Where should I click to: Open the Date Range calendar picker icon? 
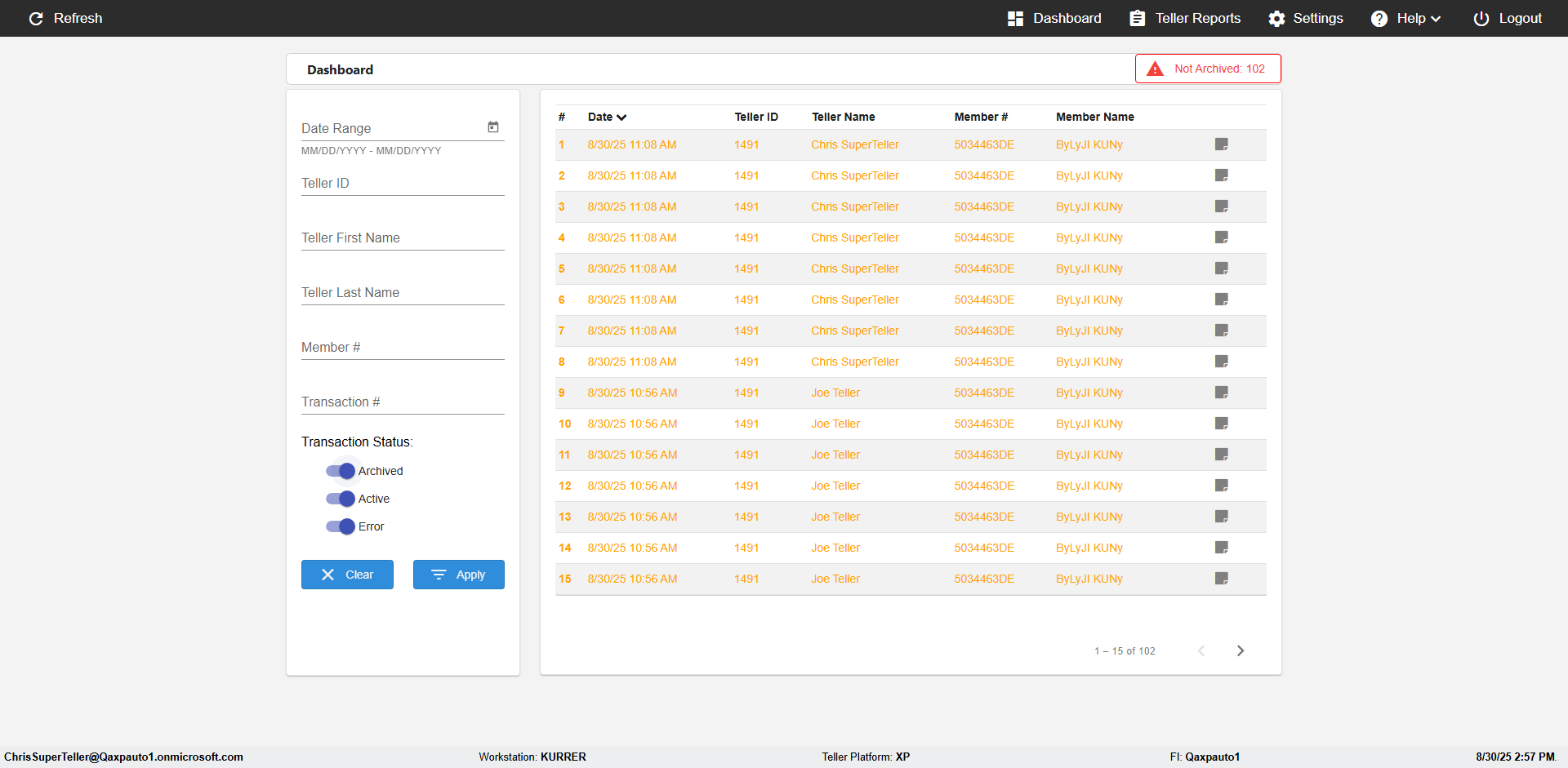pyautogui.click(x=493, y=127)
